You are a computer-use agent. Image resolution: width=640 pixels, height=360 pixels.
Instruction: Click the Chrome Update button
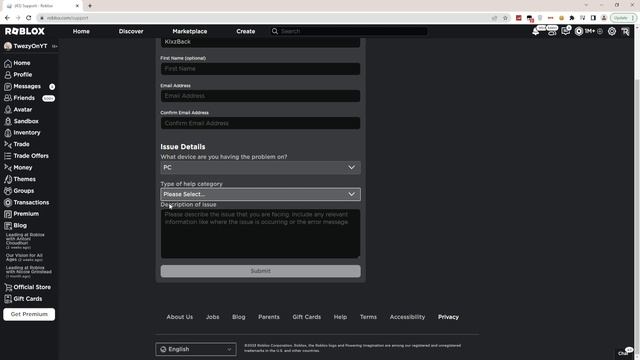click(623, 18)
